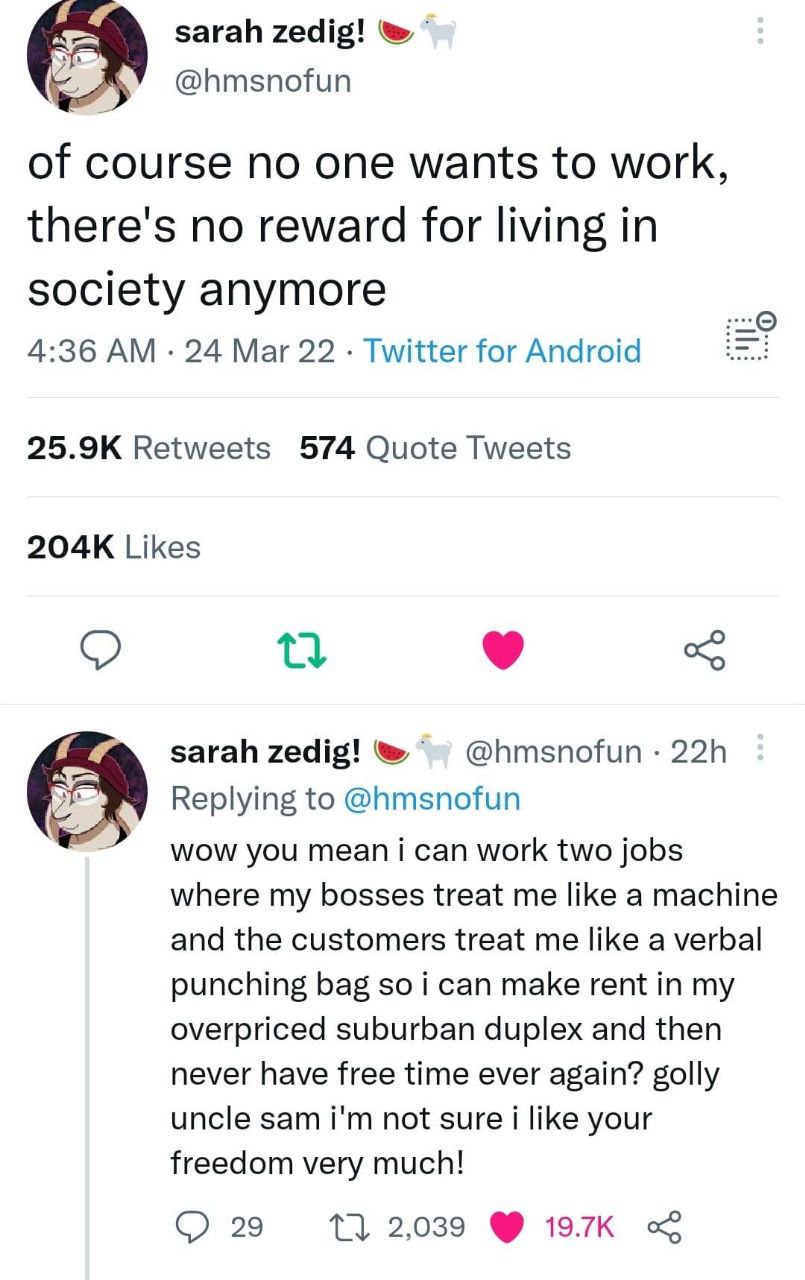Retweet the reply tweet showing 2,039
This screenshot has width=805, height=1280.
point(339,1226)
